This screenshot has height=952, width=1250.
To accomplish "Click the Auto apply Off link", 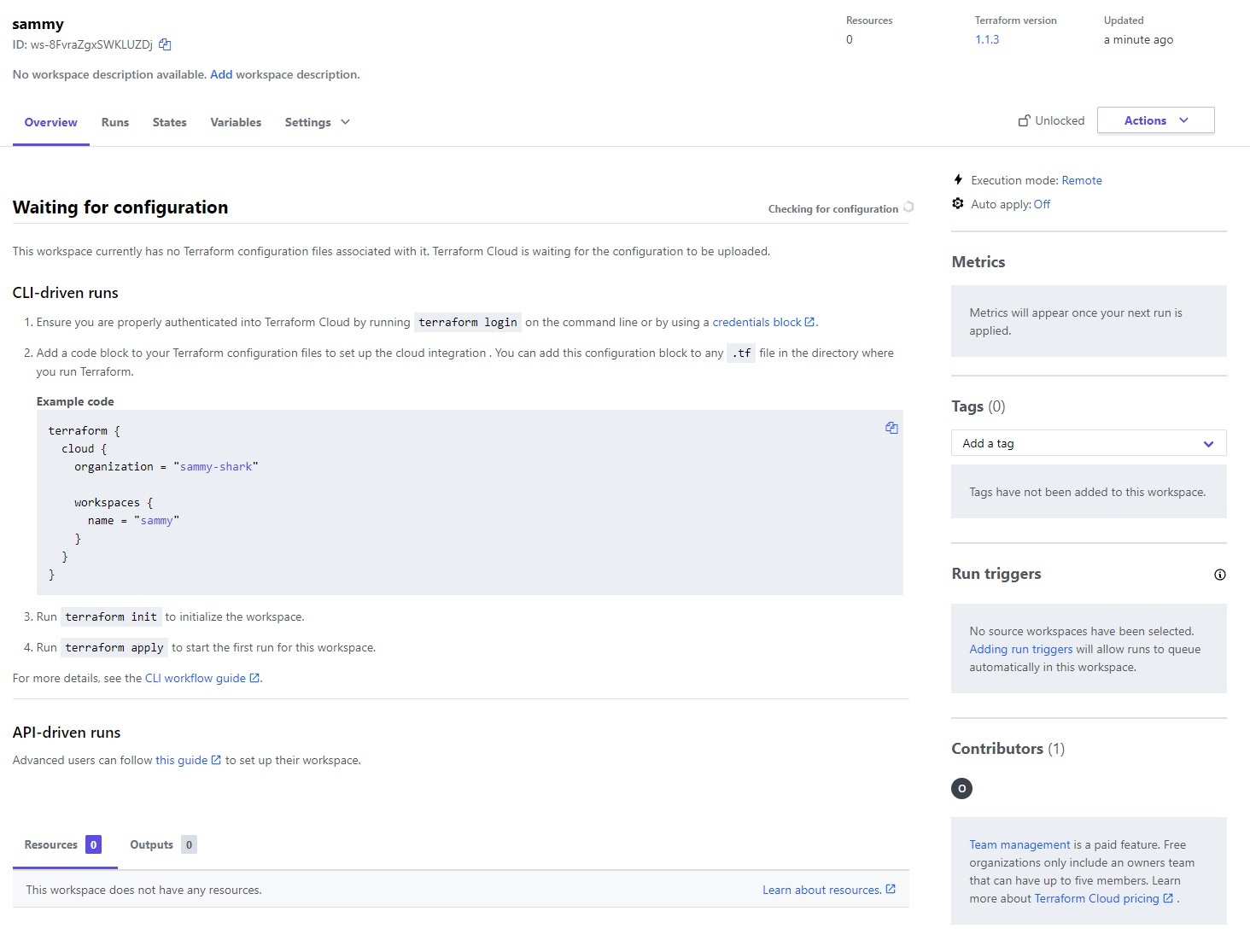I will (x=1042, y=204).
